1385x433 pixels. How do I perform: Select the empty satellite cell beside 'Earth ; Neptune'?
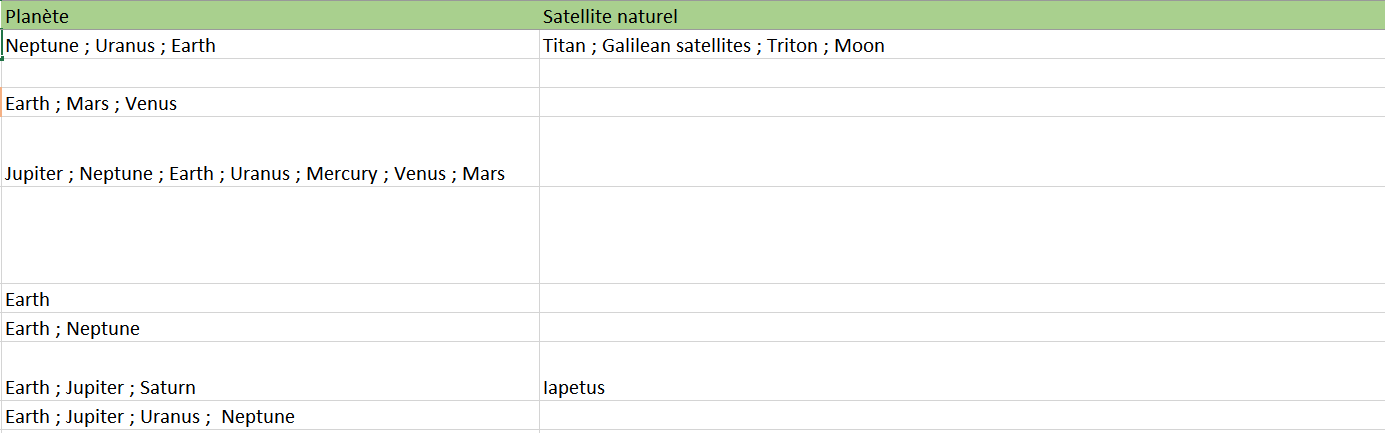pos(960,328)
